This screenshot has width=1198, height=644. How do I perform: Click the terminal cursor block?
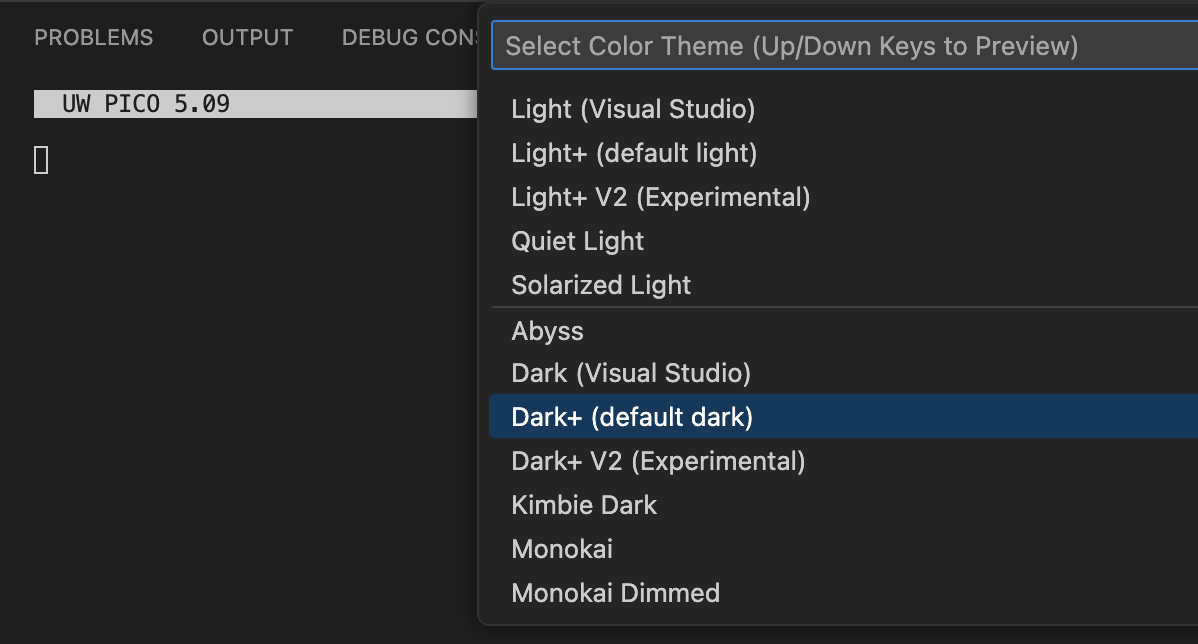pos(41,159)
